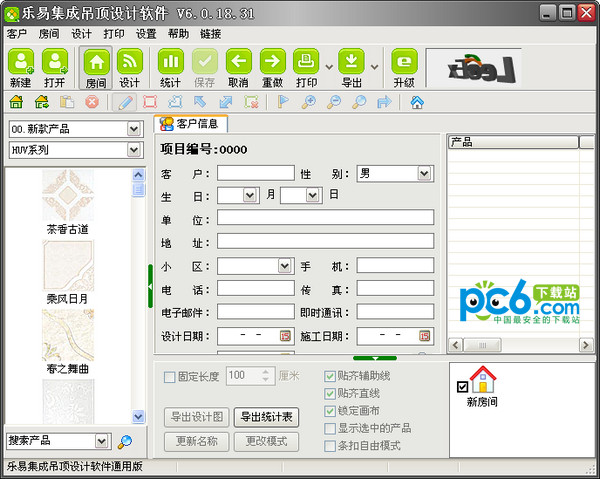Toggle the 贴齐辅助线 checkbox
The height and width of the screenshot is (479, 600).
coord(331,376)
